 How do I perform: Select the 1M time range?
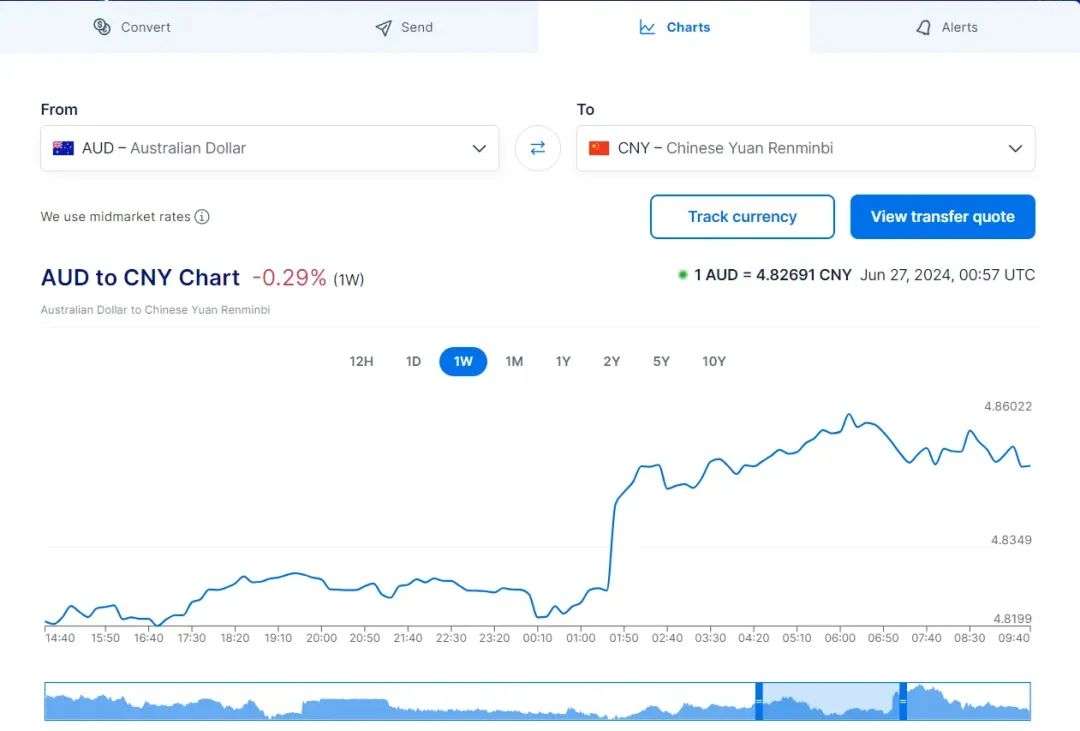point(514,361)
